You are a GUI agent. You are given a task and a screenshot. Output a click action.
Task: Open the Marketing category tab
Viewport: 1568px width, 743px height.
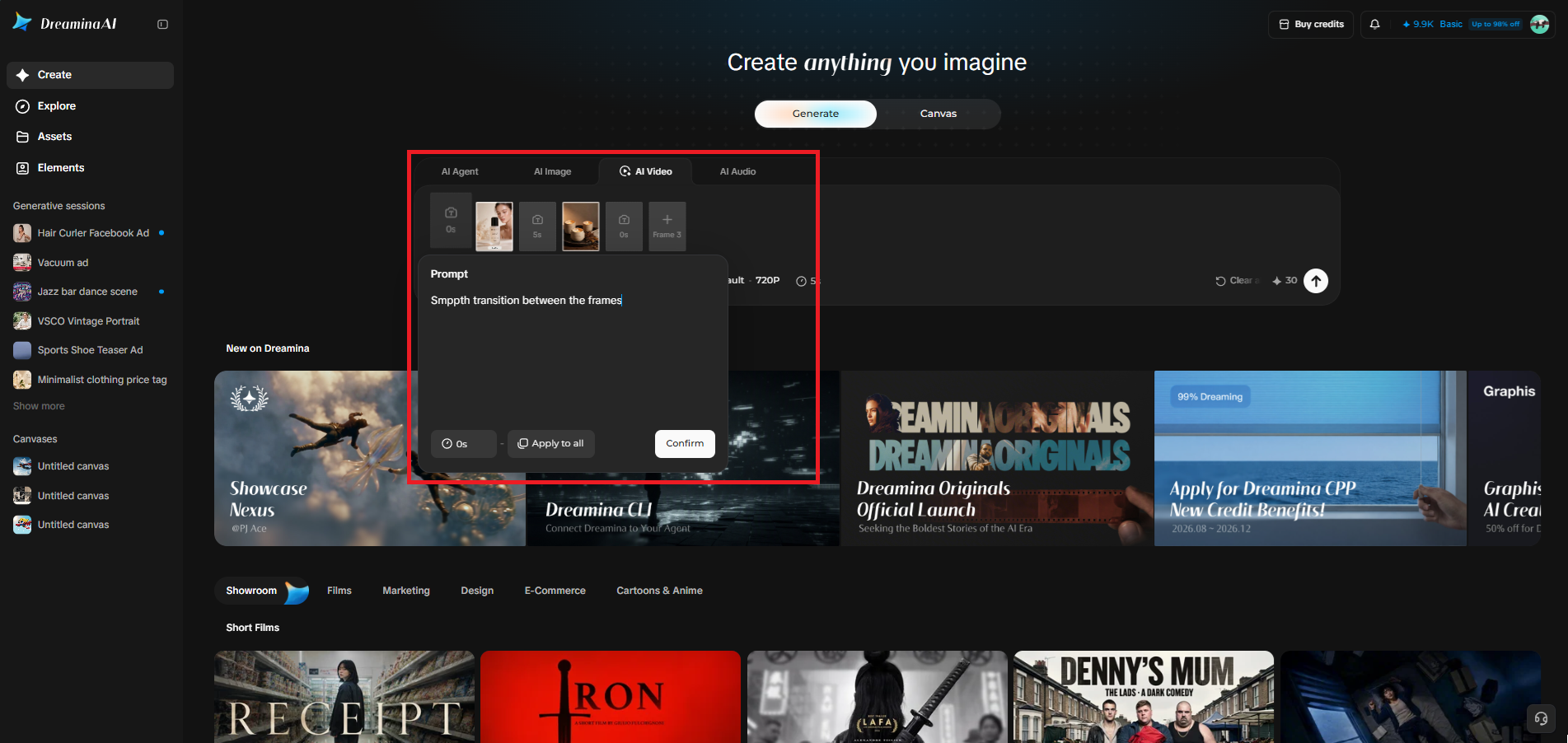tap(406, 591)
